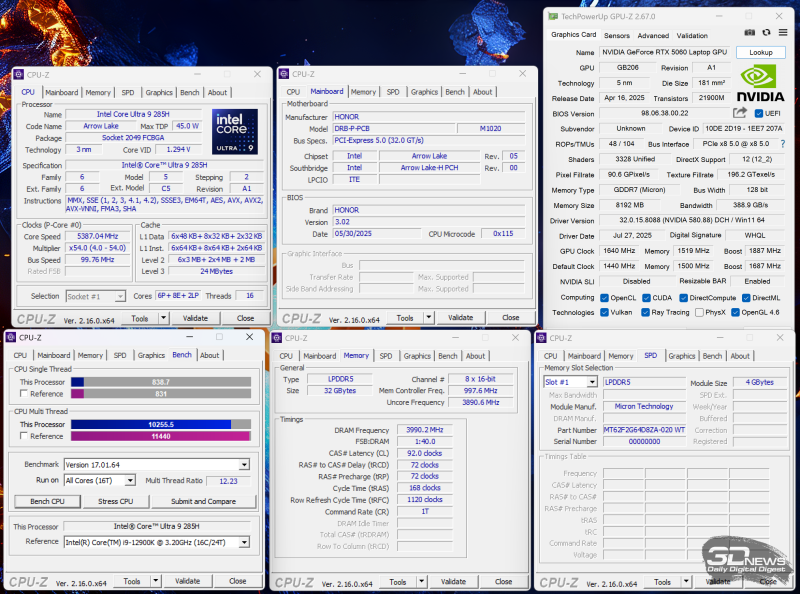Click the Intel Core Ultra 9 logo
This screenshot has height=594, width=800.
click(234, 131)
